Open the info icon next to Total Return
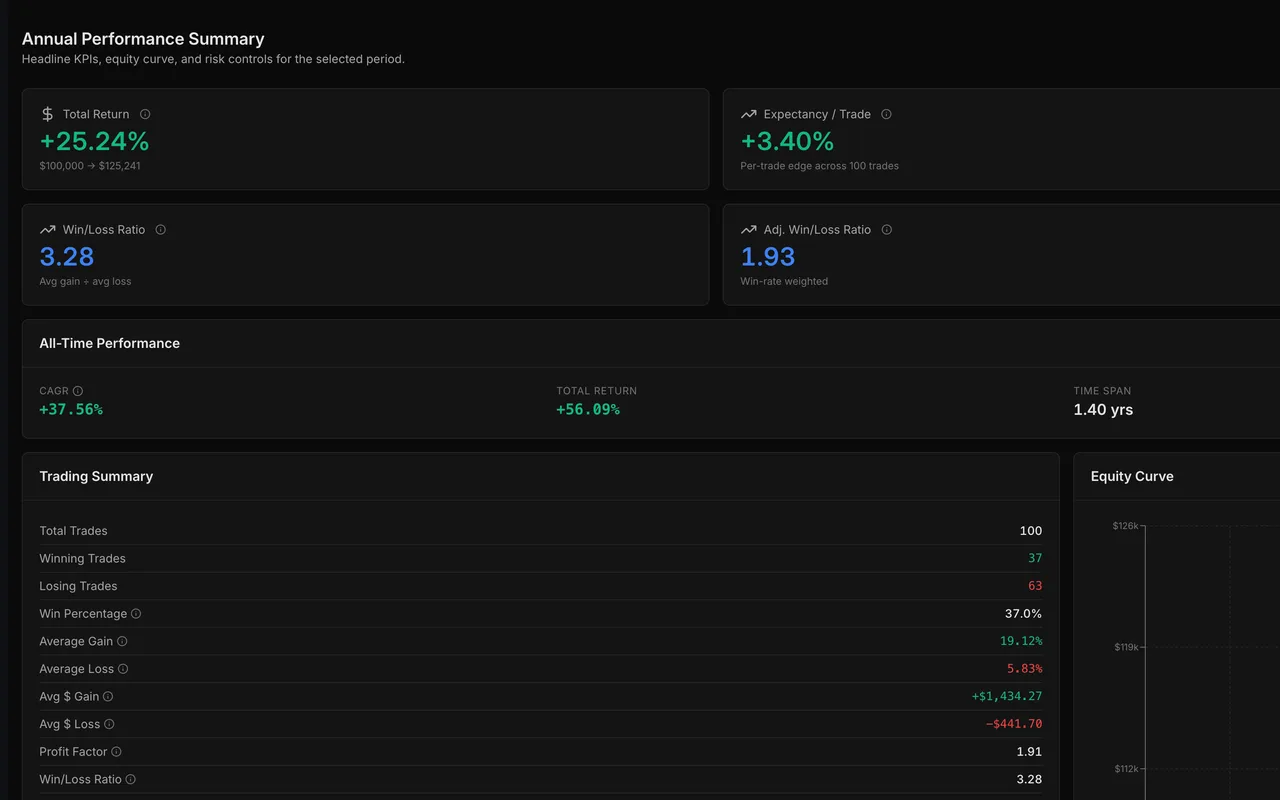This screenshot has height=800, width=1280. (145, 114)
